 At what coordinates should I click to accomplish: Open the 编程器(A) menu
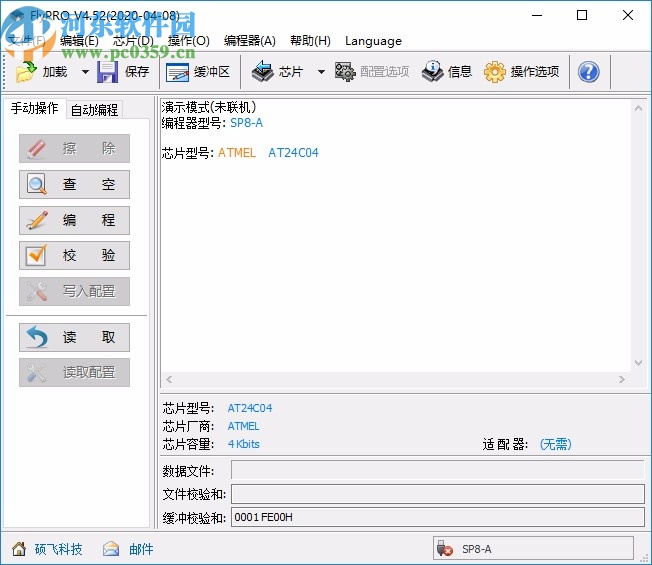click(x=249, y=41)
